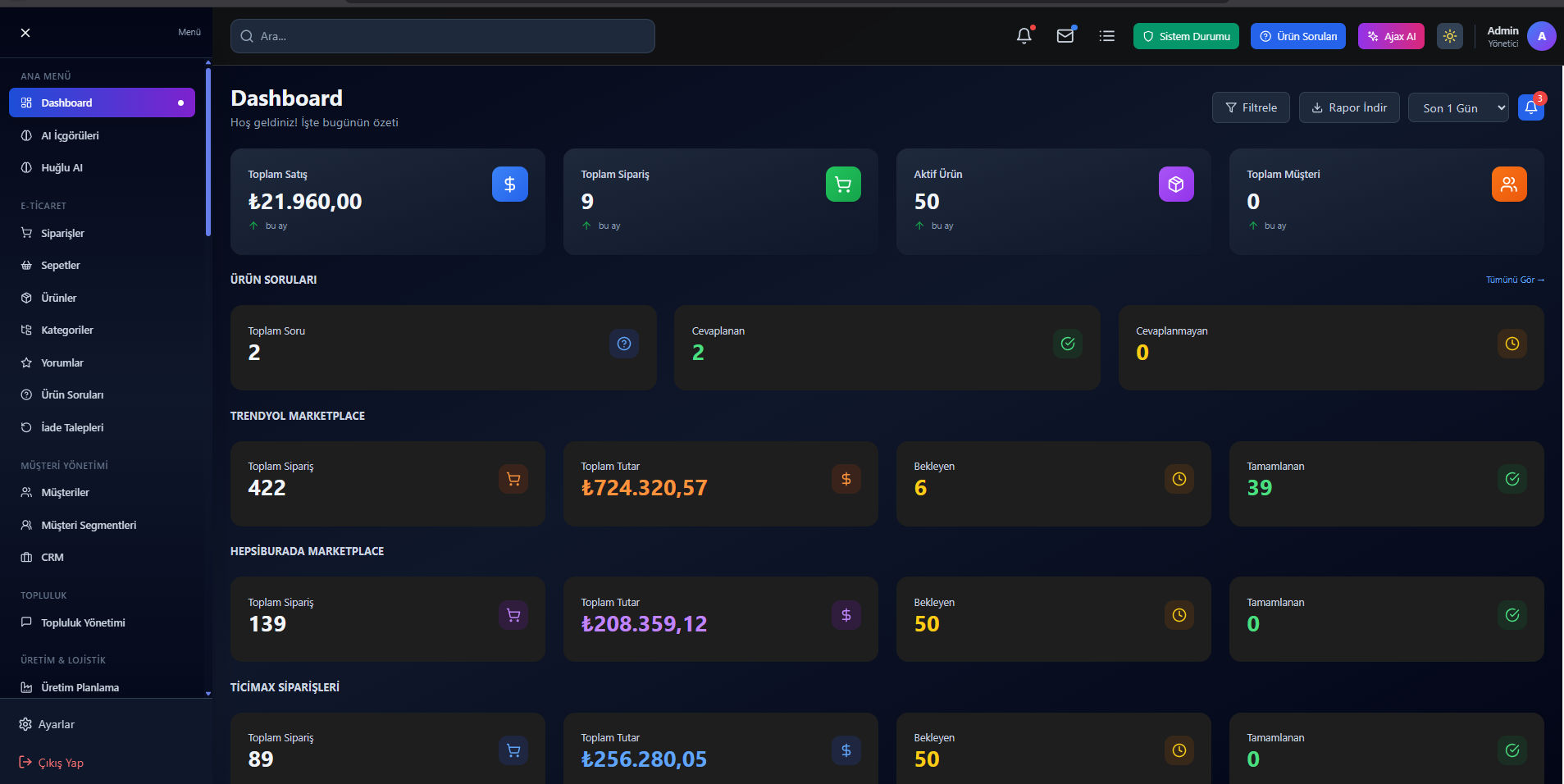Image resolution: width=1564 pixels, height=784 pixels.
Task: Open the notification bell at top bar
Action: 1024,35
